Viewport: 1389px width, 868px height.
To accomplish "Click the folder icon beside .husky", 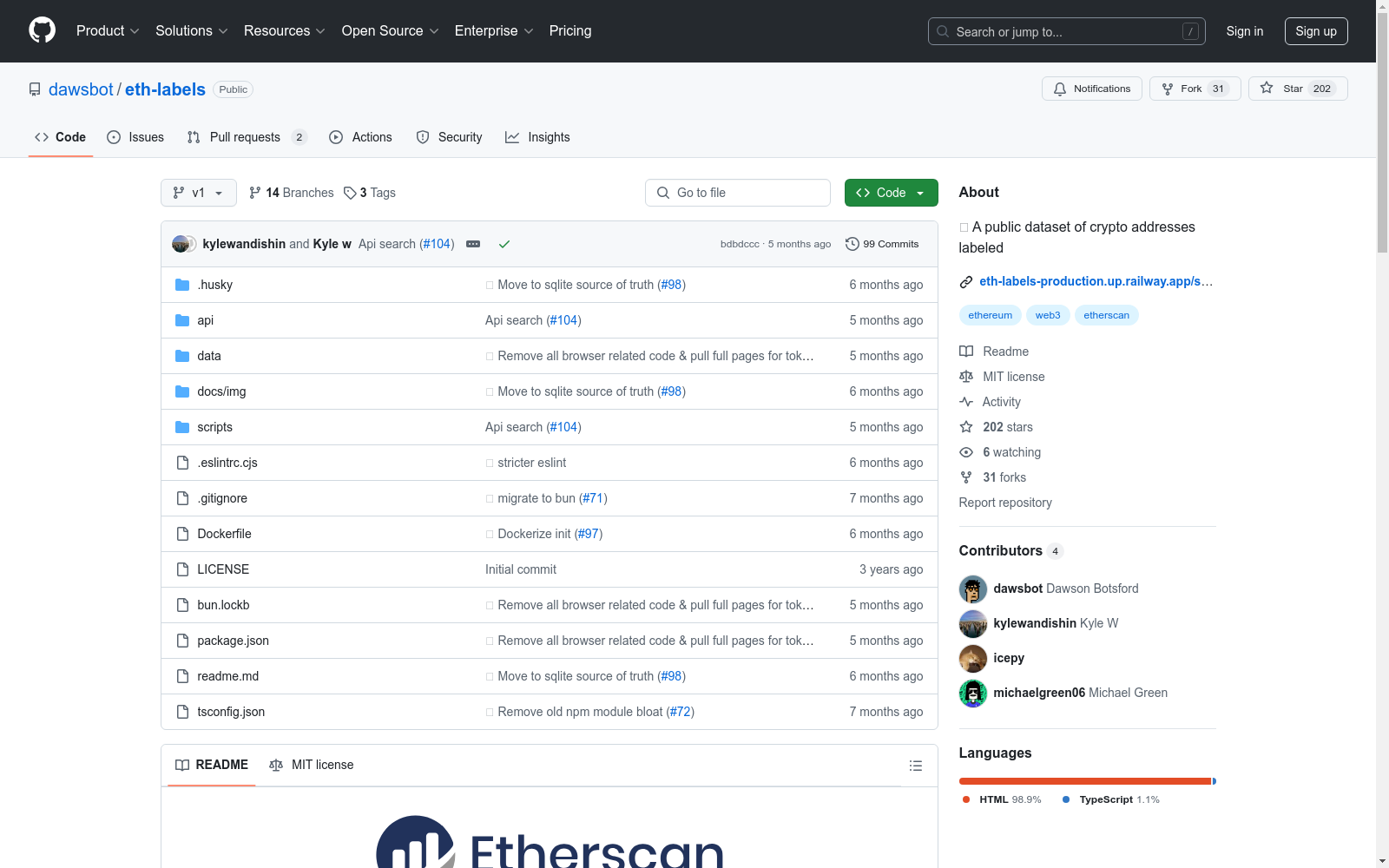I will [182, 285].
